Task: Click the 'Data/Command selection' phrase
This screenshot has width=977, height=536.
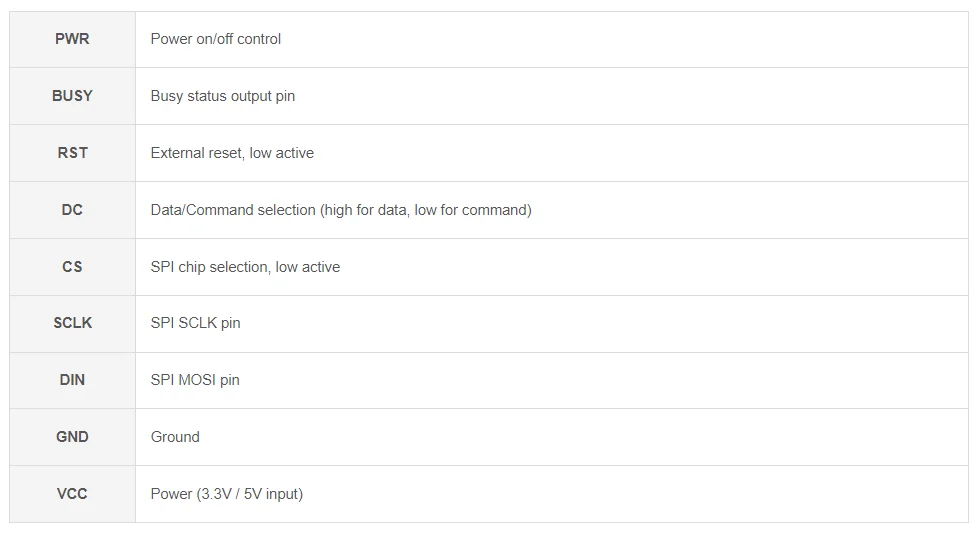Action: [x=233, y=210]
